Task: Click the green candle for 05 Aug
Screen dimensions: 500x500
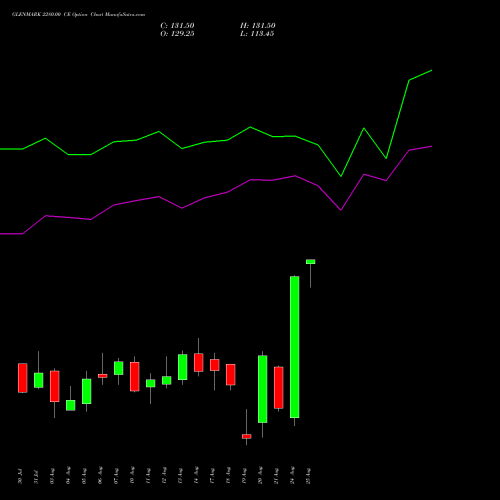Action: (87, 391)
